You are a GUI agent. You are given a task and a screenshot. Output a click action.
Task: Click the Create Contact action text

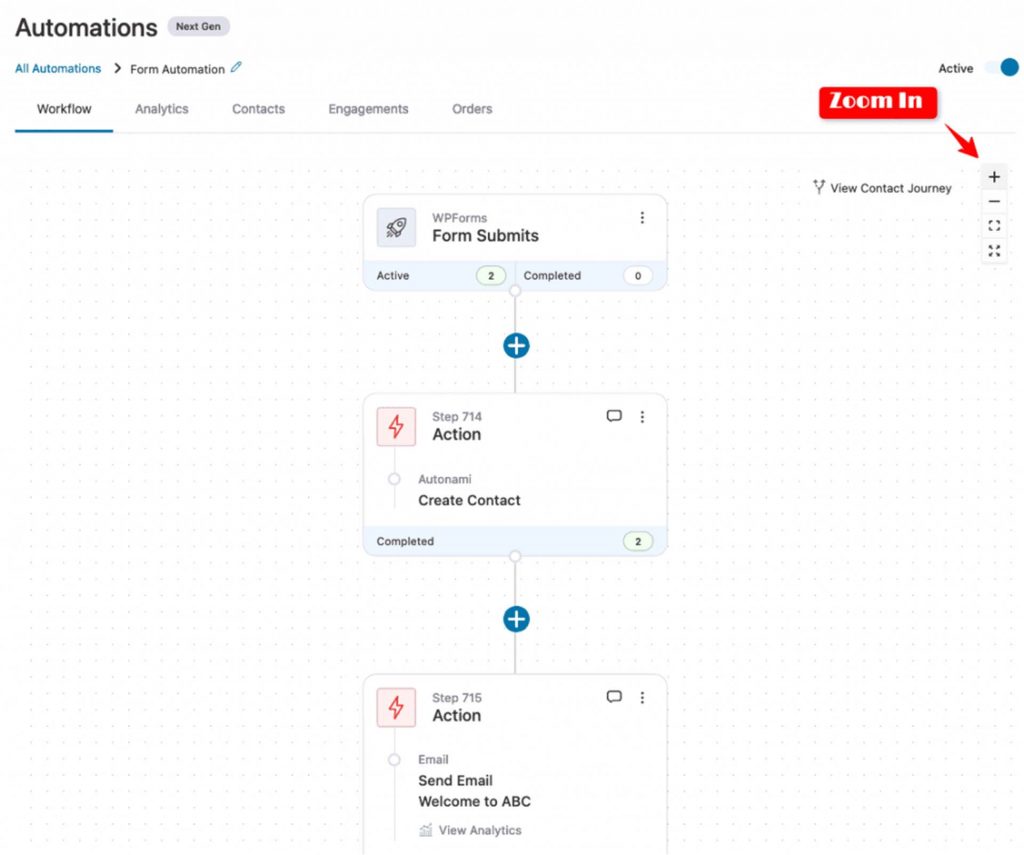[x=470, y=500]
